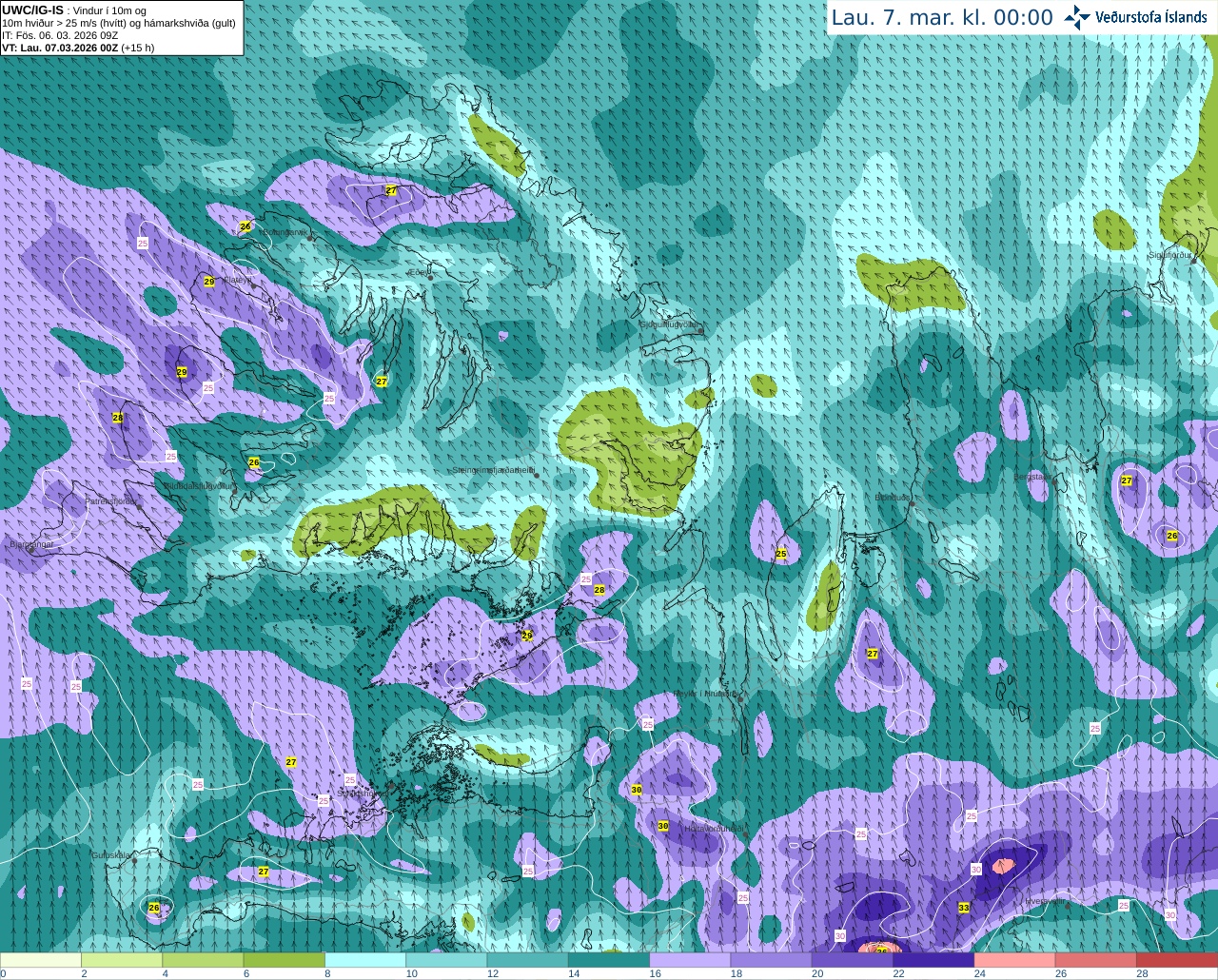The height and width of the screenshot is (980, 1218).
Task: Click the Bjargtangar station label
Action: [31, 544]
